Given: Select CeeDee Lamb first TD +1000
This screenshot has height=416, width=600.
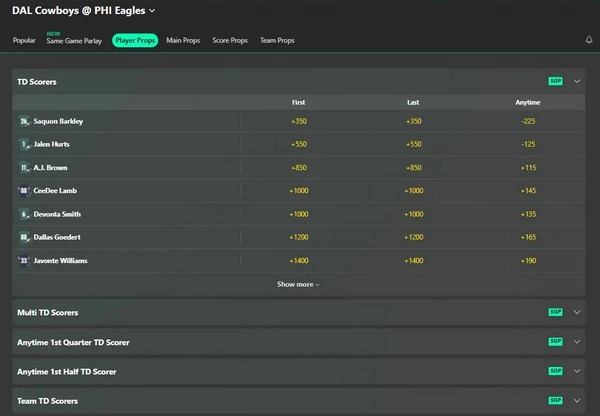Looking at the screenshot, I should point(299,191).
